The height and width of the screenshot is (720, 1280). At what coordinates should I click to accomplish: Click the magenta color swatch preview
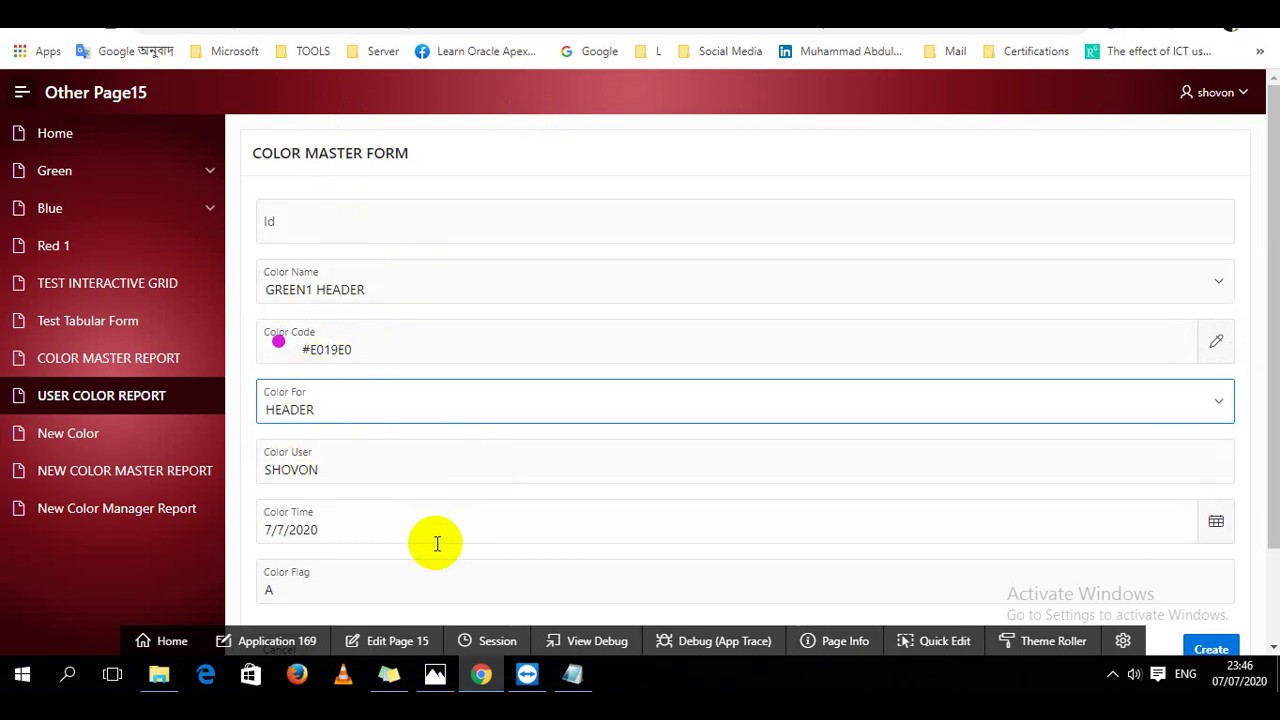[279, 342]
